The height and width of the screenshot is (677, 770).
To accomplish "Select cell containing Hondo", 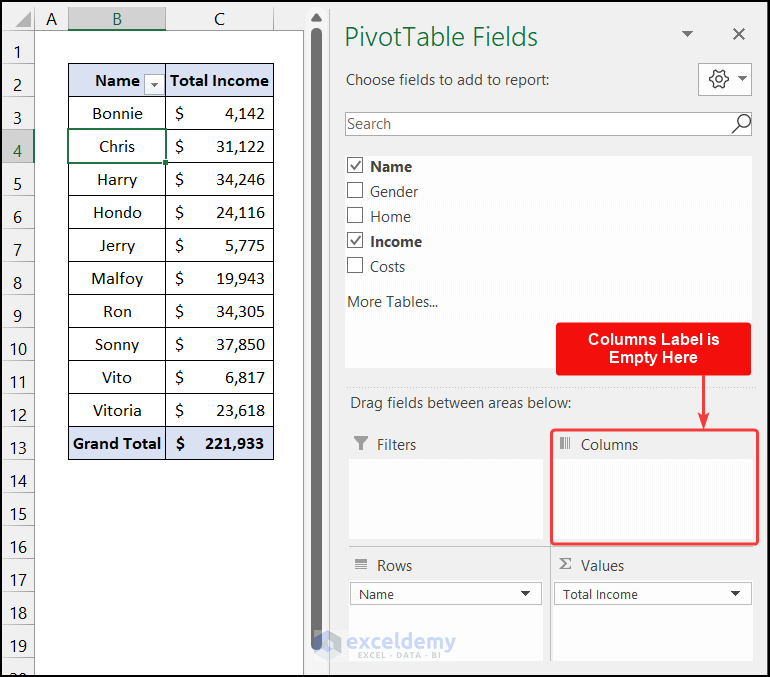I will click(117, 212).
